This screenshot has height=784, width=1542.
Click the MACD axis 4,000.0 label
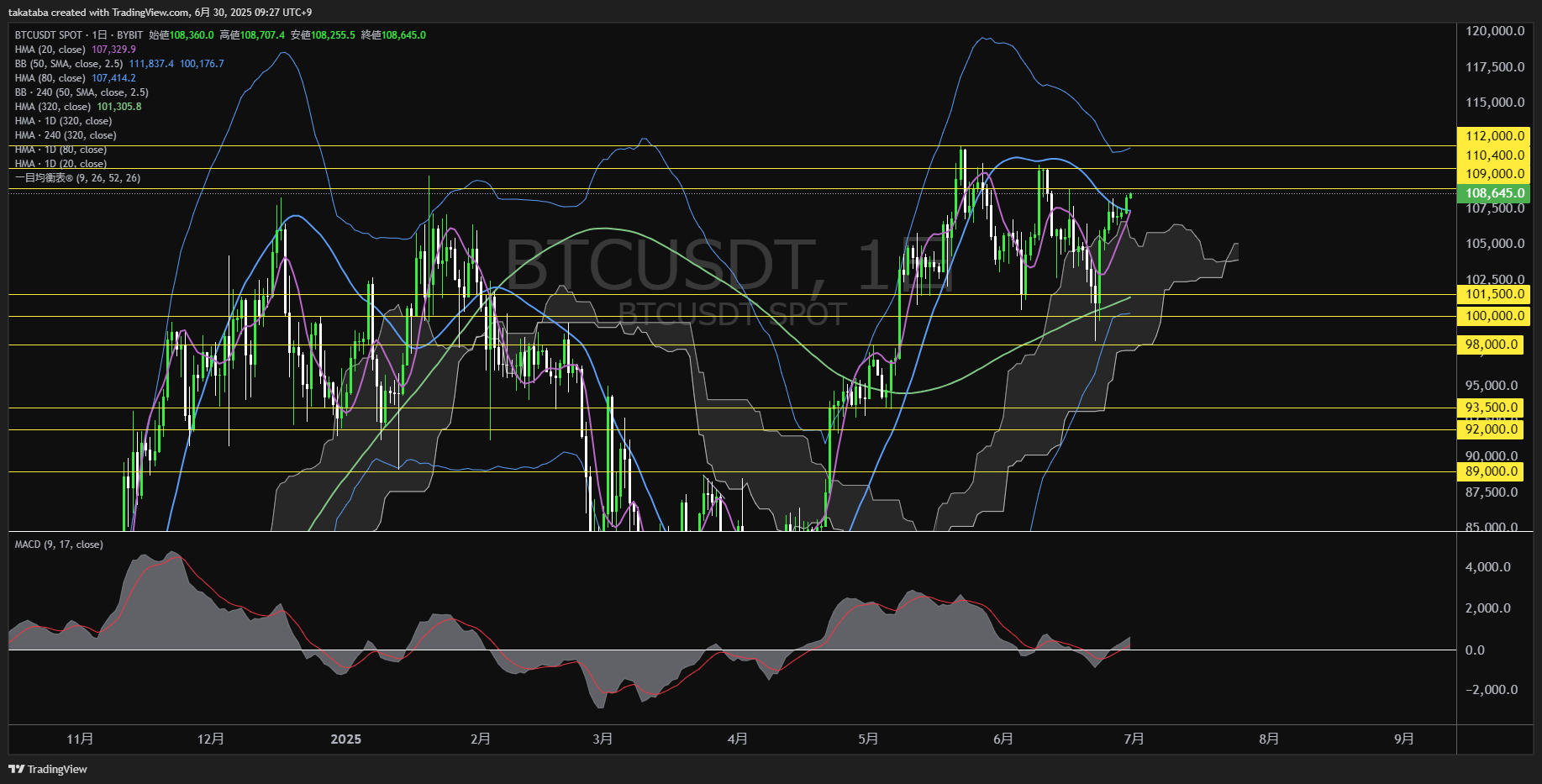point(1487,567)
